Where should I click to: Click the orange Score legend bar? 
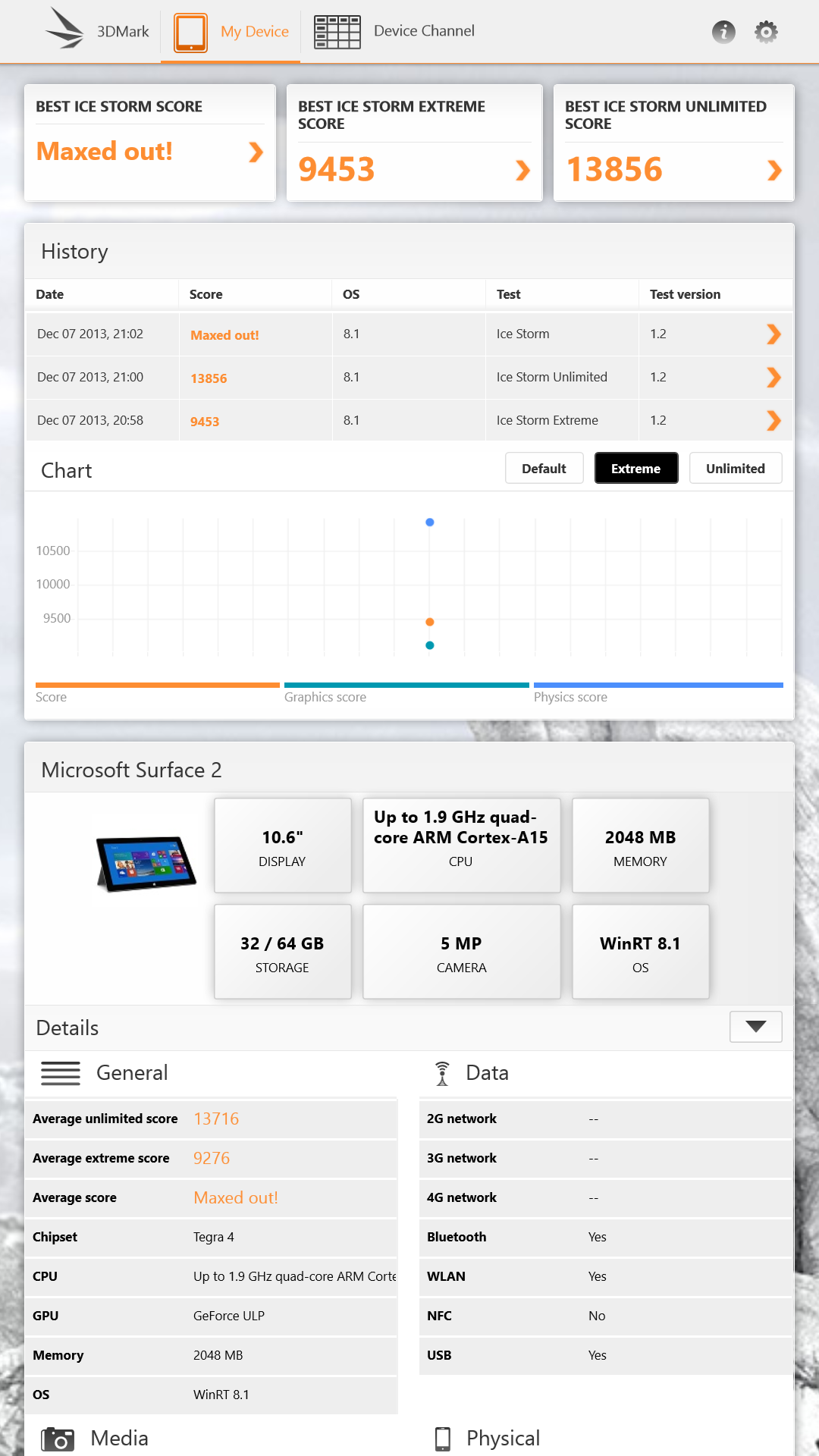coord(157,685)
